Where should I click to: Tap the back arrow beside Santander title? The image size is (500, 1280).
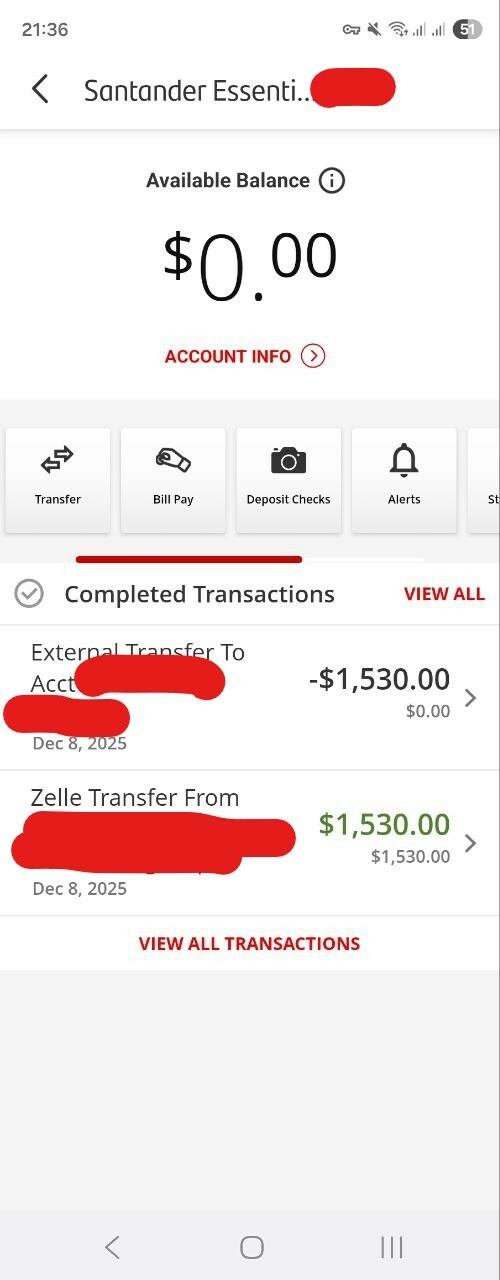coord(40,89)
